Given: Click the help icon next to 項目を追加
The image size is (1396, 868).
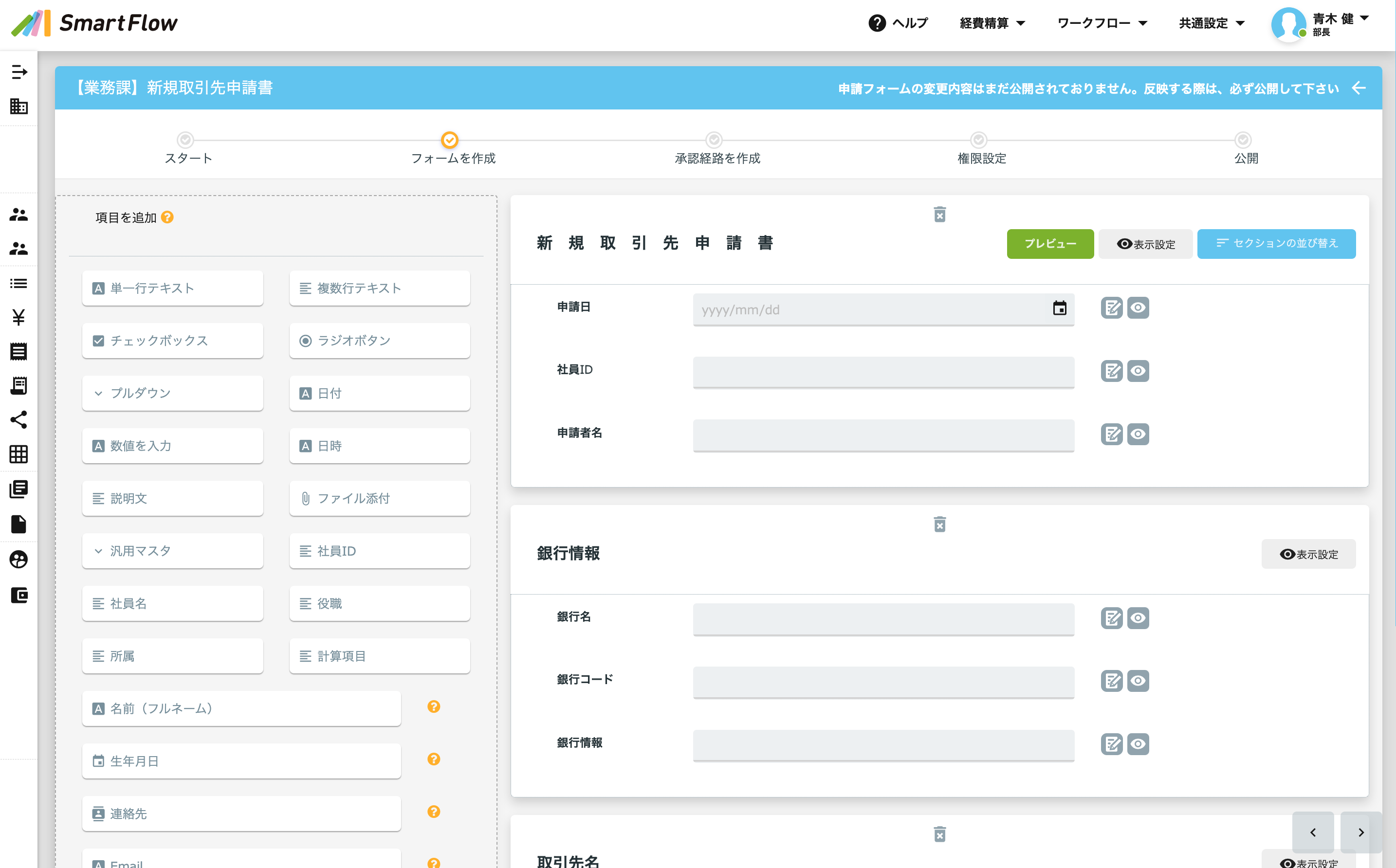Looking at the screenshot, I should (x=167, y=217).
